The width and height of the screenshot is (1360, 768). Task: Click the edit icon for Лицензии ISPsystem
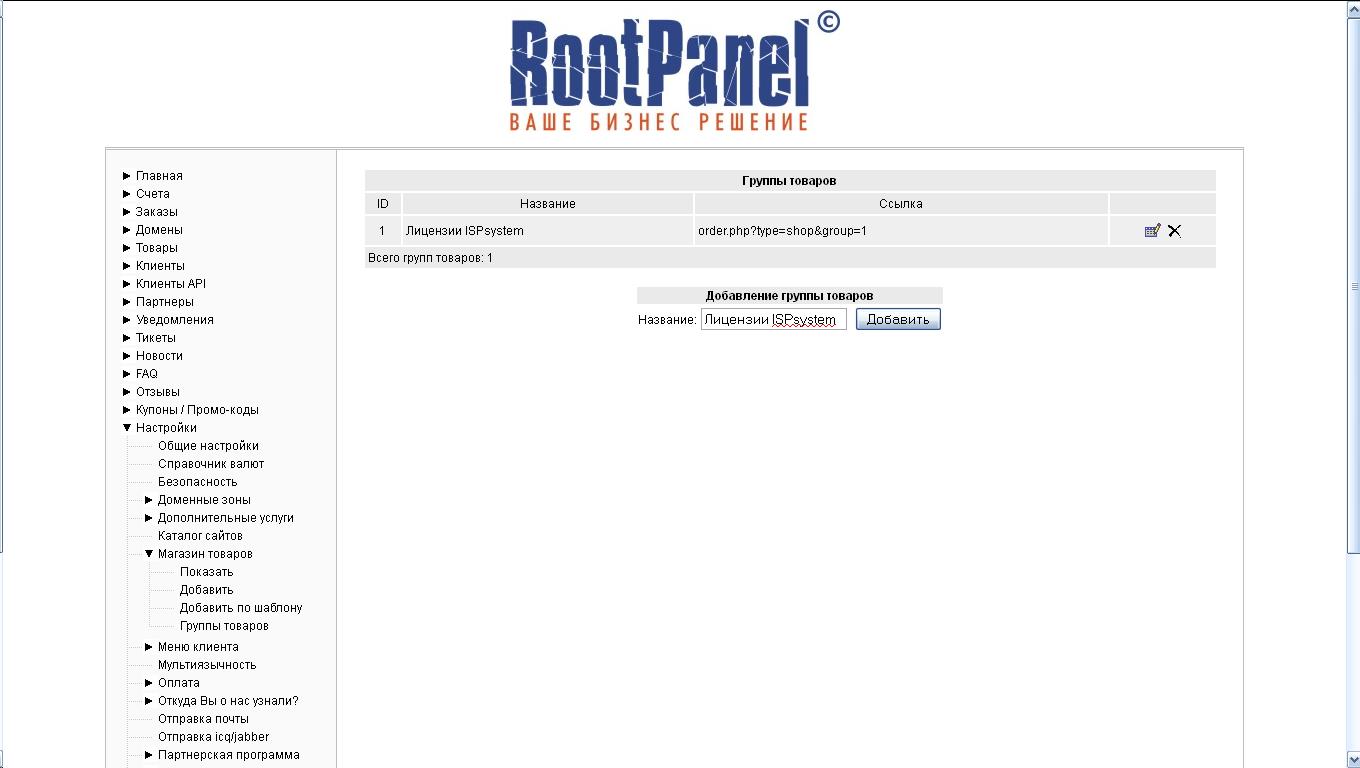pyautogui.click(x=1152, y=231)
